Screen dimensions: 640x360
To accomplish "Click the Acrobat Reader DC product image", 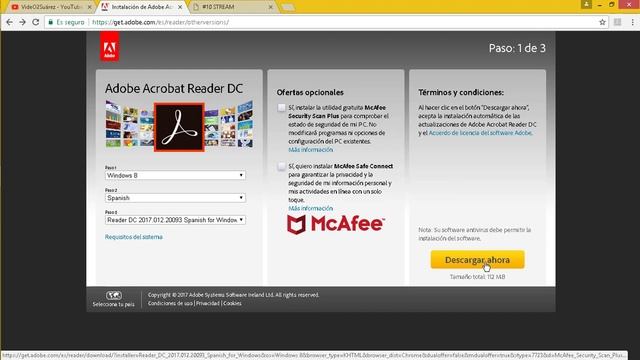I will [x=179, y=127].
